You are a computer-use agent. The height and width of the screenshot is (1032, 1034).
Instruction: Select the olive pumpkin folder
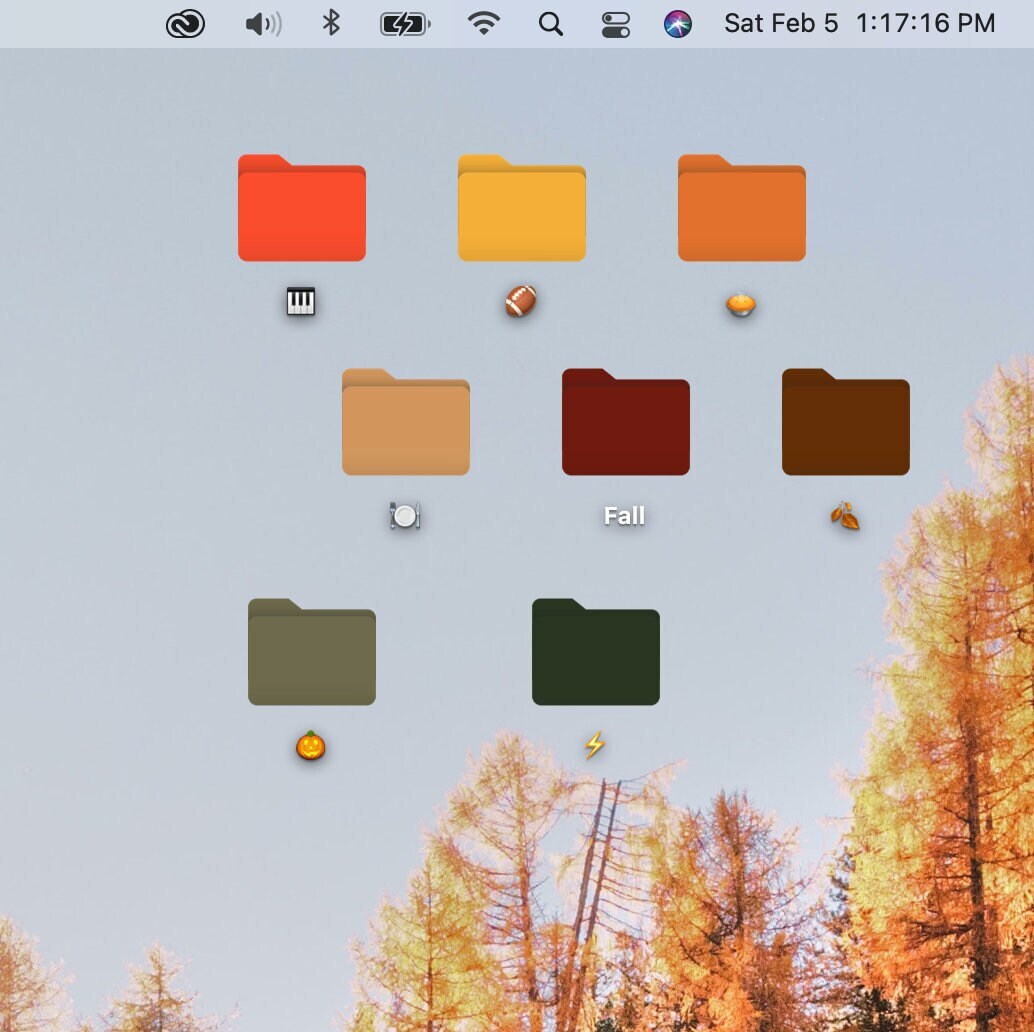[311, 652]
